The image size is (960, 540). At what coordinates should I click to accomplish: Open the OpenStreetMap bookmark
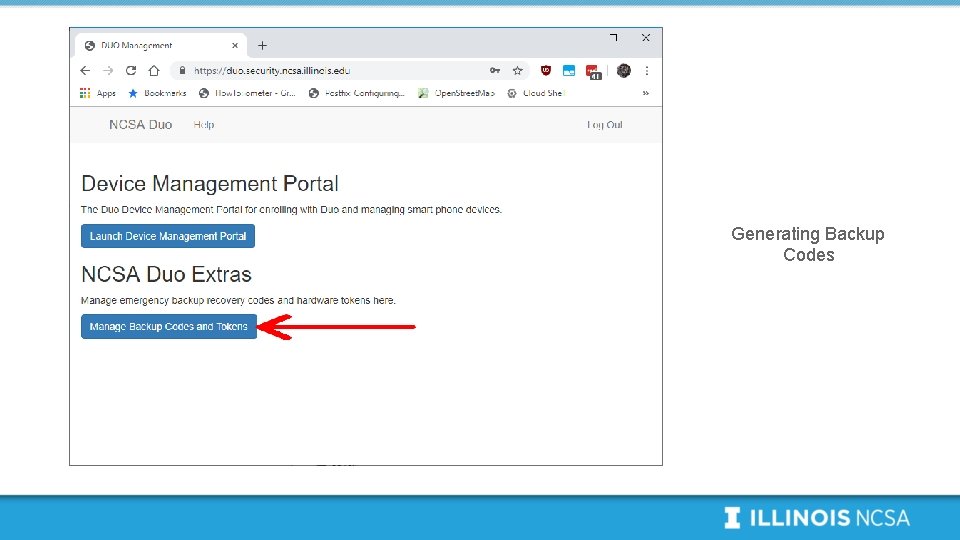[456, 93]
